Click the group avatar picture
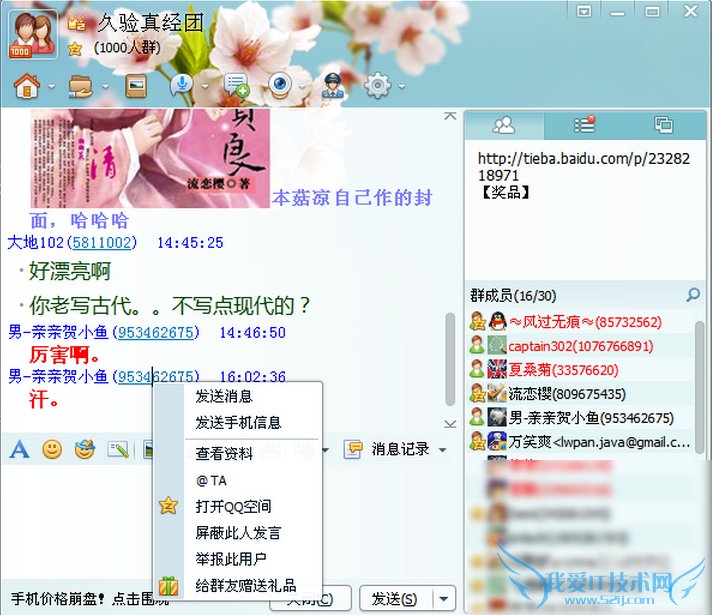 click(33, 35)
